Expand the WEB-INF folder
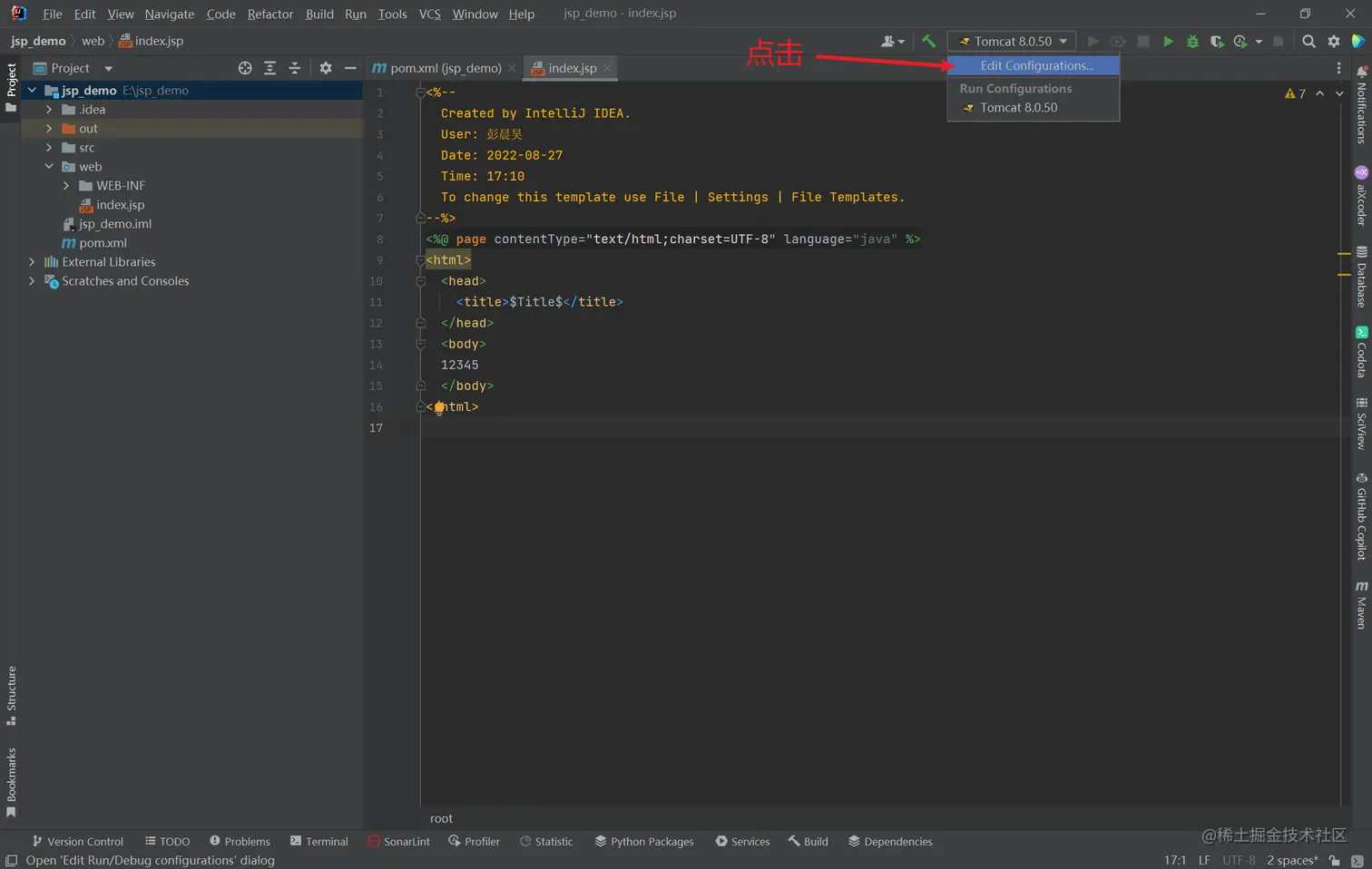1372x869 pixels. (66, 186)
